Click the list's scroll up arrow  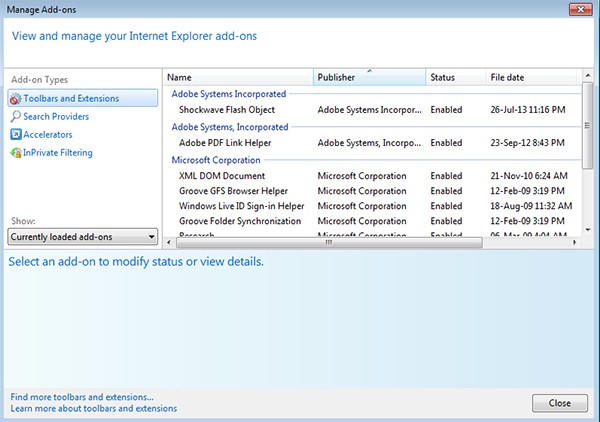[587, 76]
